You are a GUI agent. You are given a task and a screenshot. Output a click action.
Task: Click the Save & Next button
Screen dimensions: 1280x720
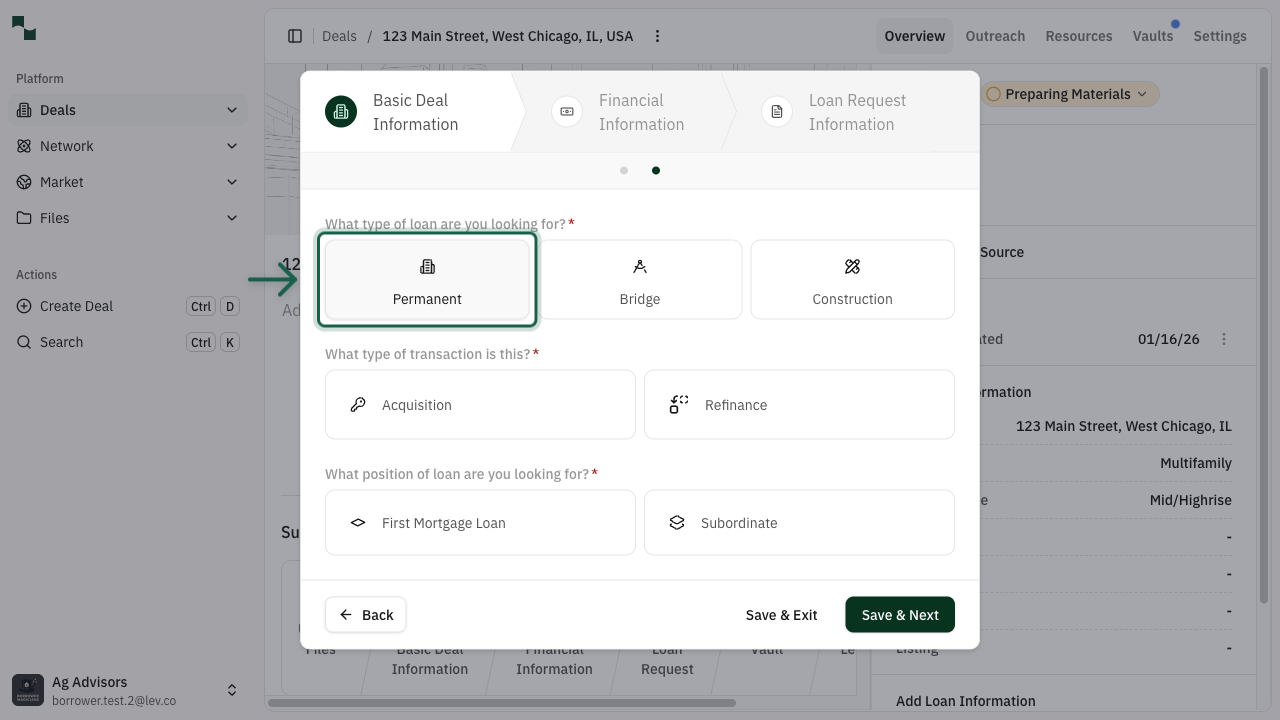point(899,614)
